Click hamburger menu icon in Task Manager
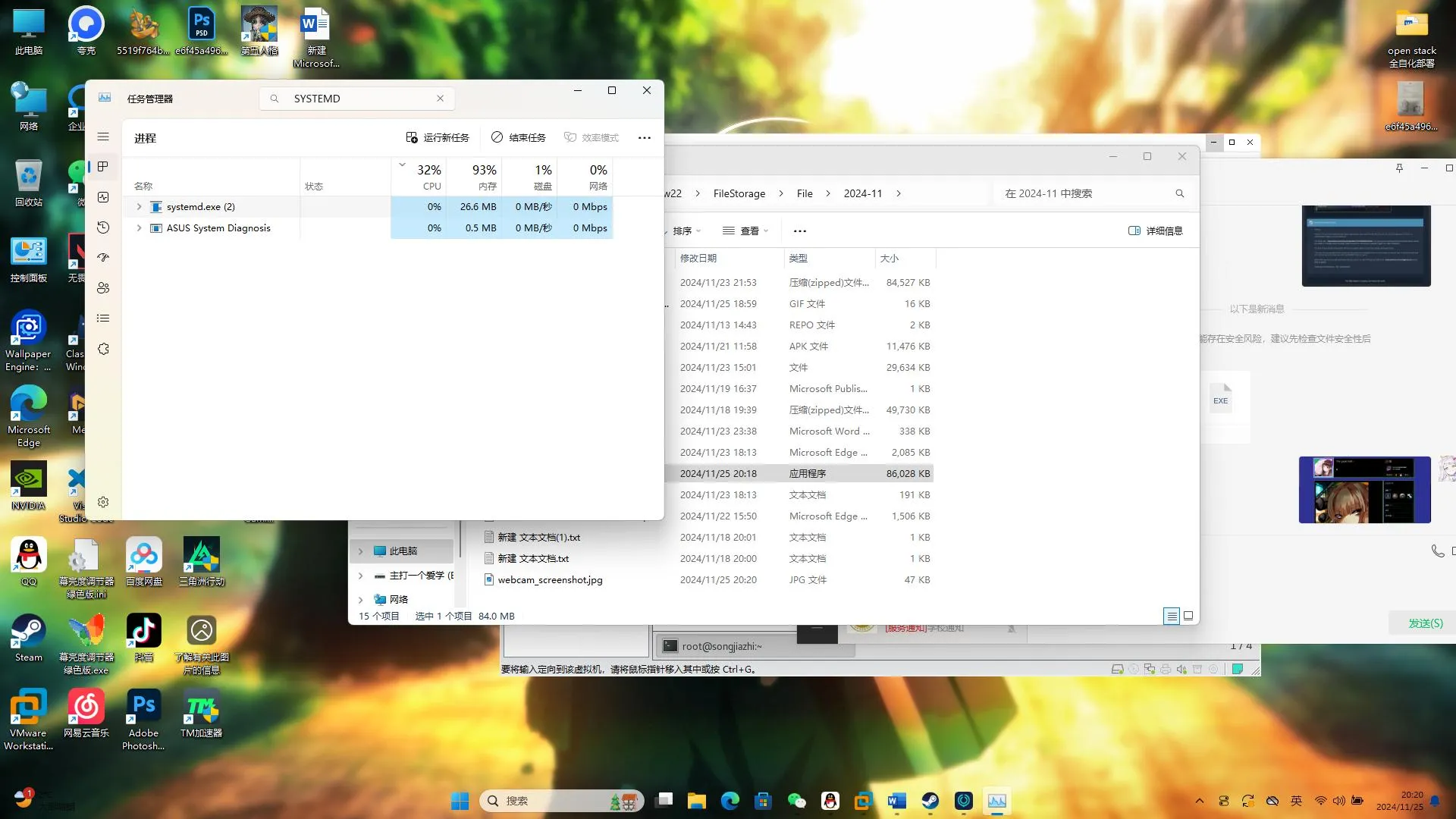 pyautogui.click(x=103, y=136)
